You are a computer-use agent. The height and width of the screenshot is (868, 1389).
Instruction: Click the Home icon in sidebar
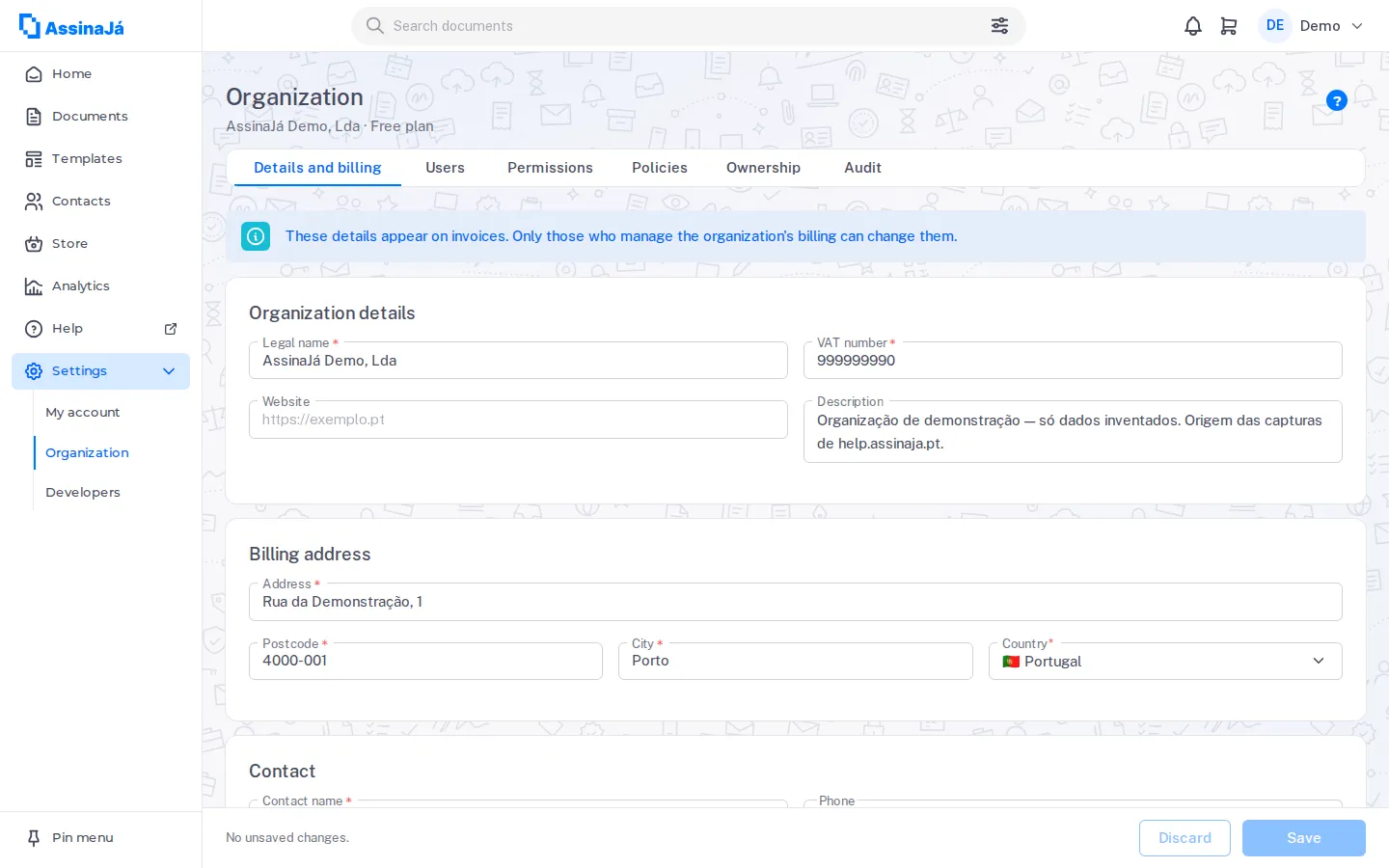pyautogui.click(x=34, y=74)
